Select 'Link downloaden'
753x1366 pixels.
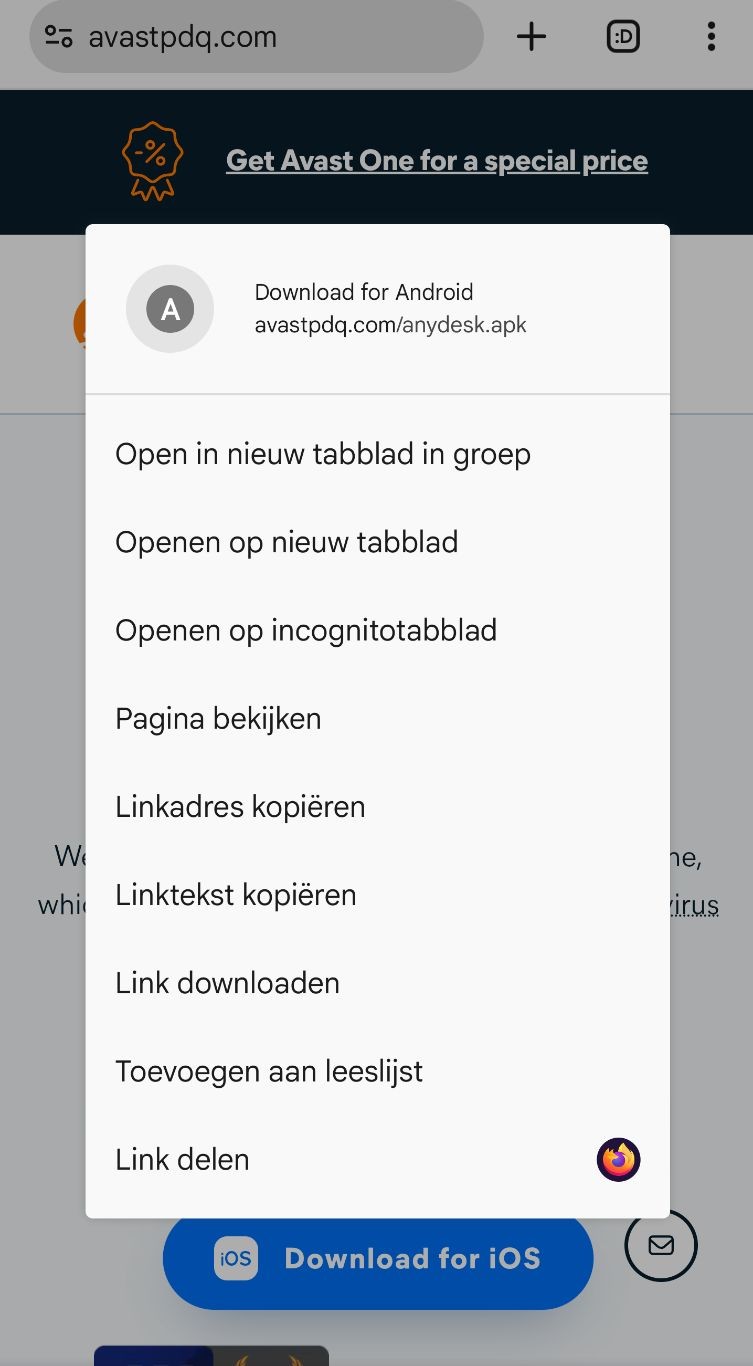[378, 982]
